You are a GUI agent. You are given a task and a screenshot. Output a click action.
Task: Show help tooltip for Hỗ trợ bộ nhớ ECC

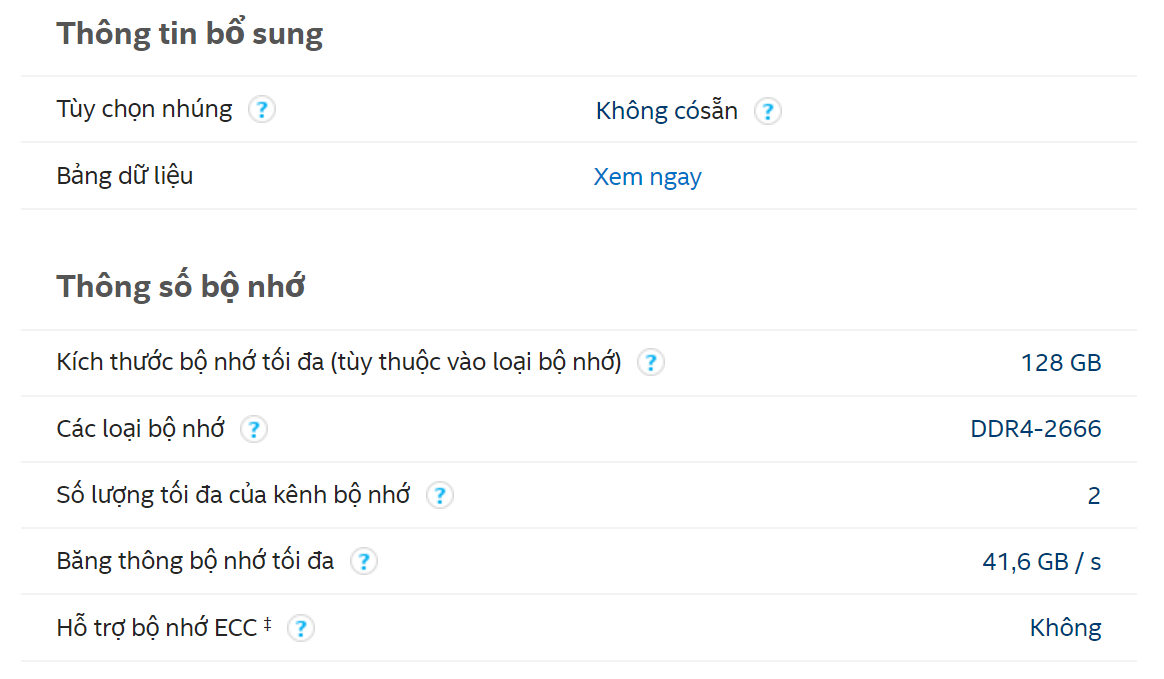pyautogui.click(x=301, y=629)
